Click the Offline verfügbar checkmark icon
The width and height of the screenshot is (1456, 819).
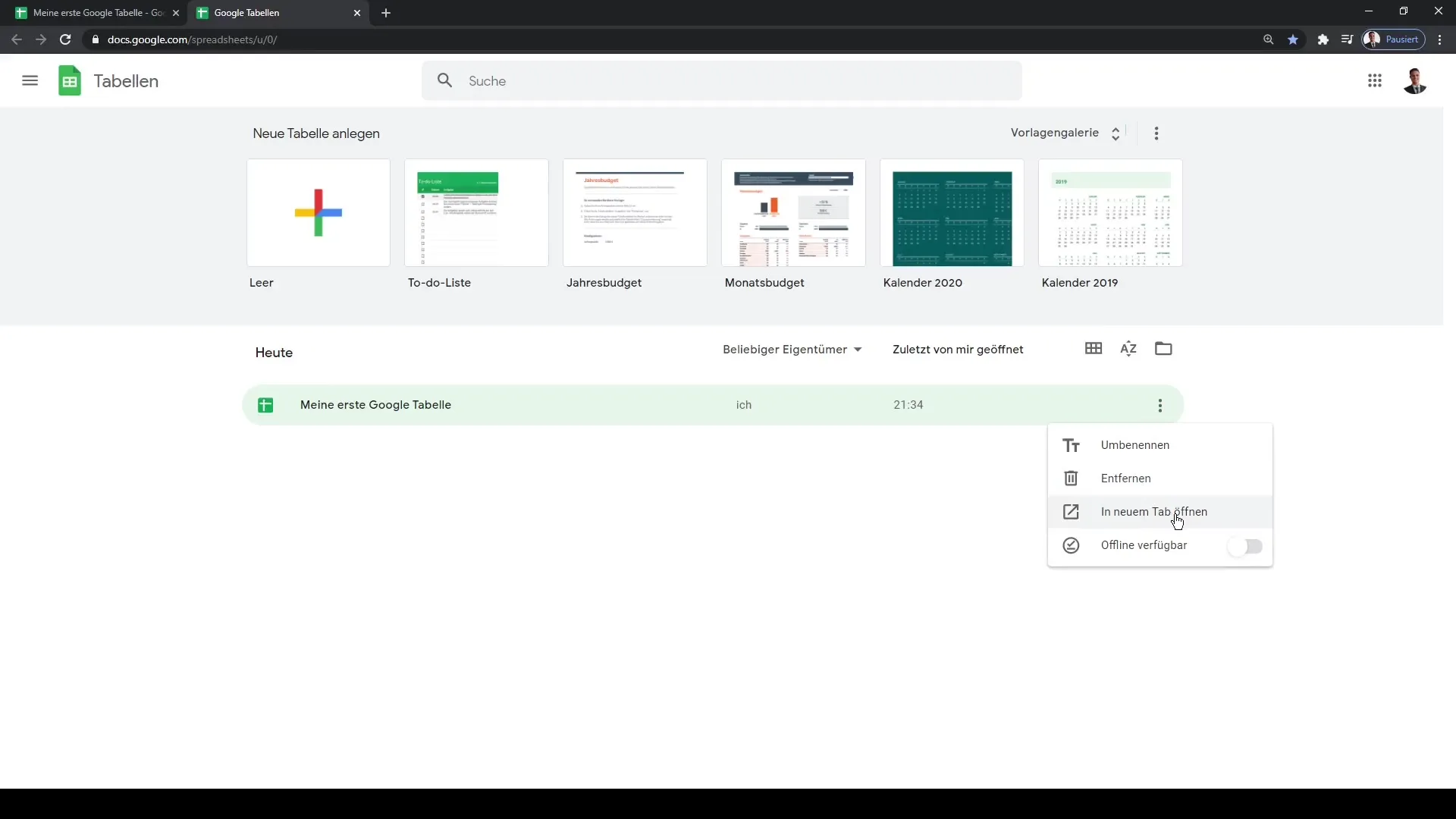click(x=1071, y=545)
